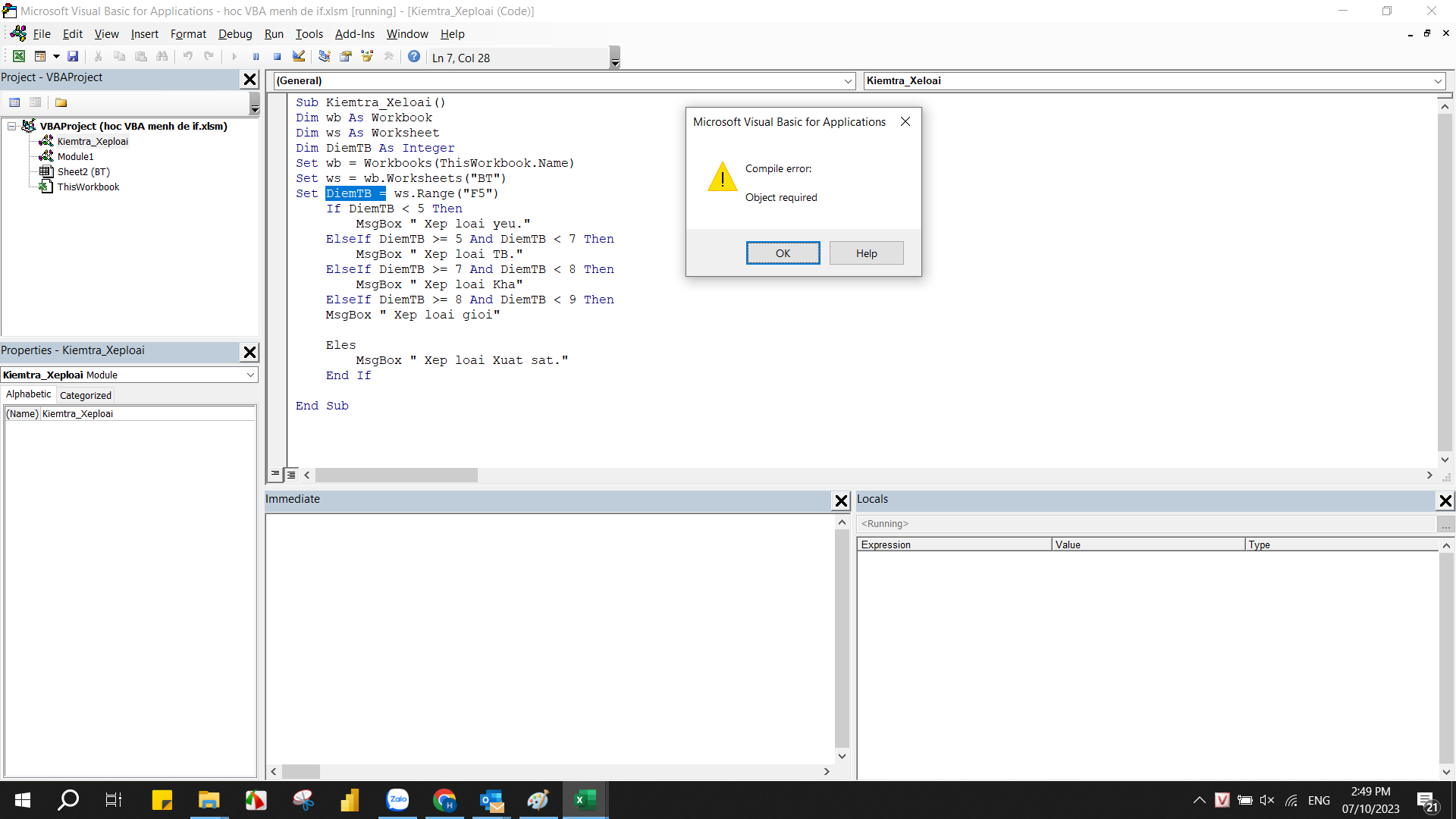This screenshot has height=819, width=1456.
Task: Open the Edit menu
Action: coord(73,34)
